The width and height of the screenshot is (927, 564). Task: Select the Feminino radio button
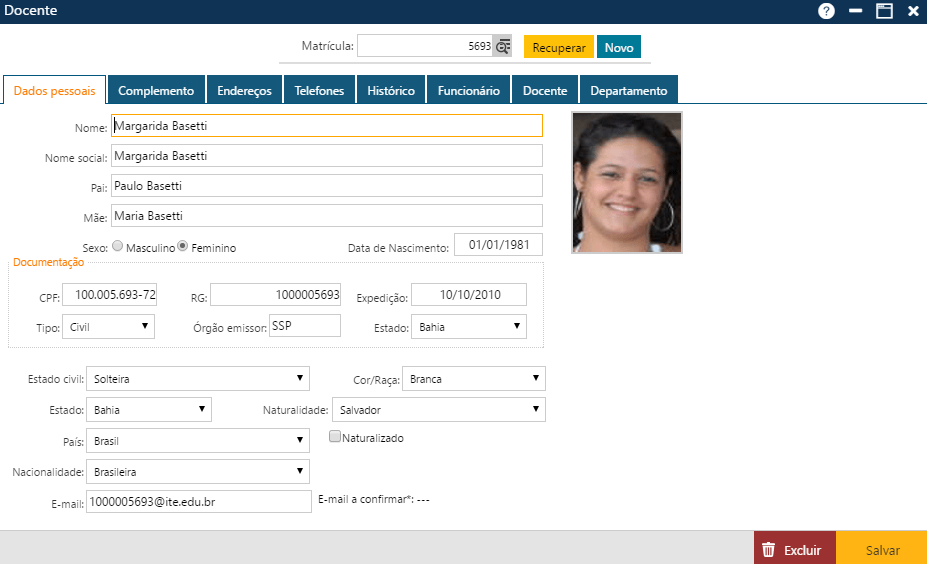pos(183,246)
